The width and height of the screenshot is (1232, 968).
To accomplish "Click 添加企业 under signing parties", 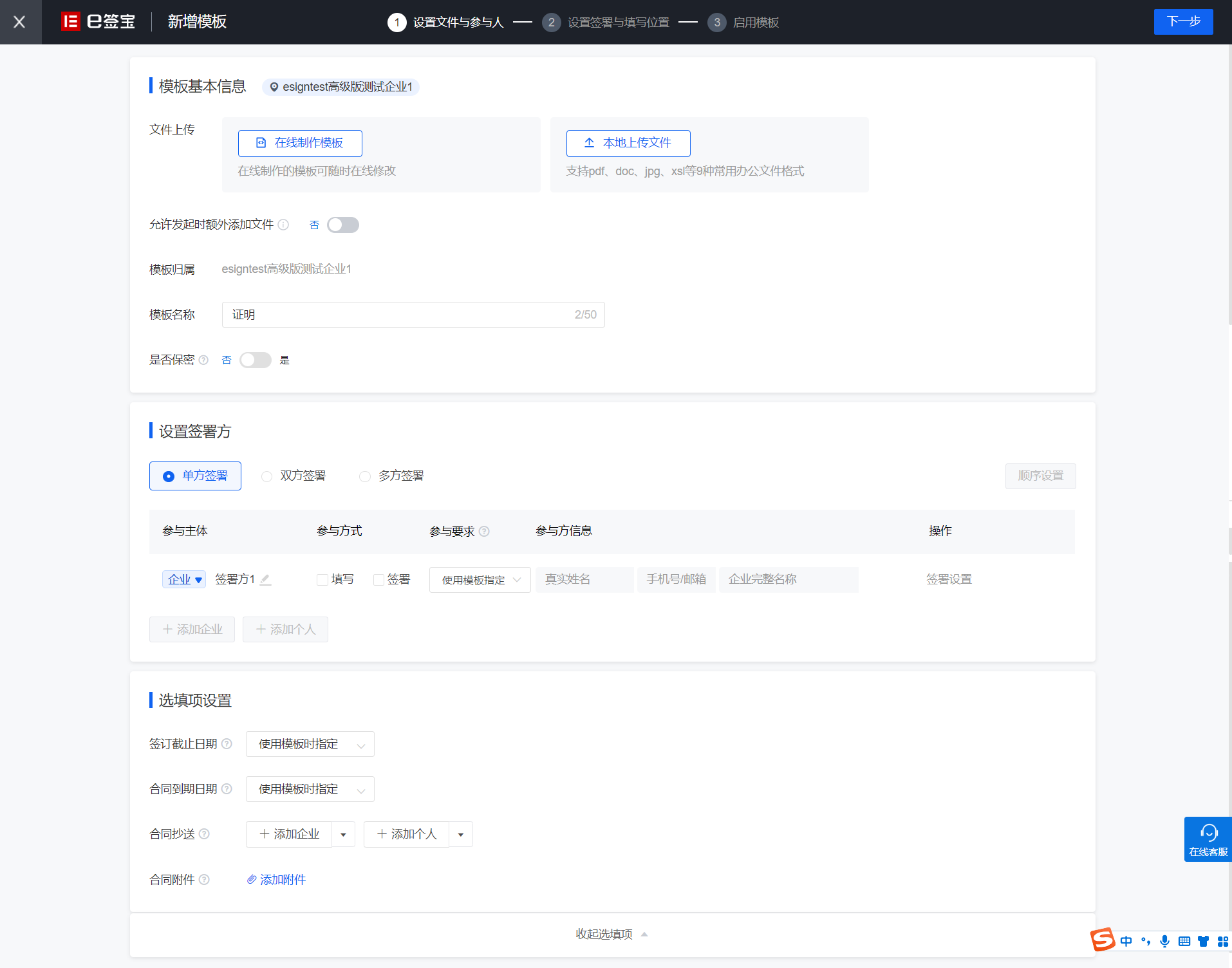I will pyautogui.click(x=192, y=629).
